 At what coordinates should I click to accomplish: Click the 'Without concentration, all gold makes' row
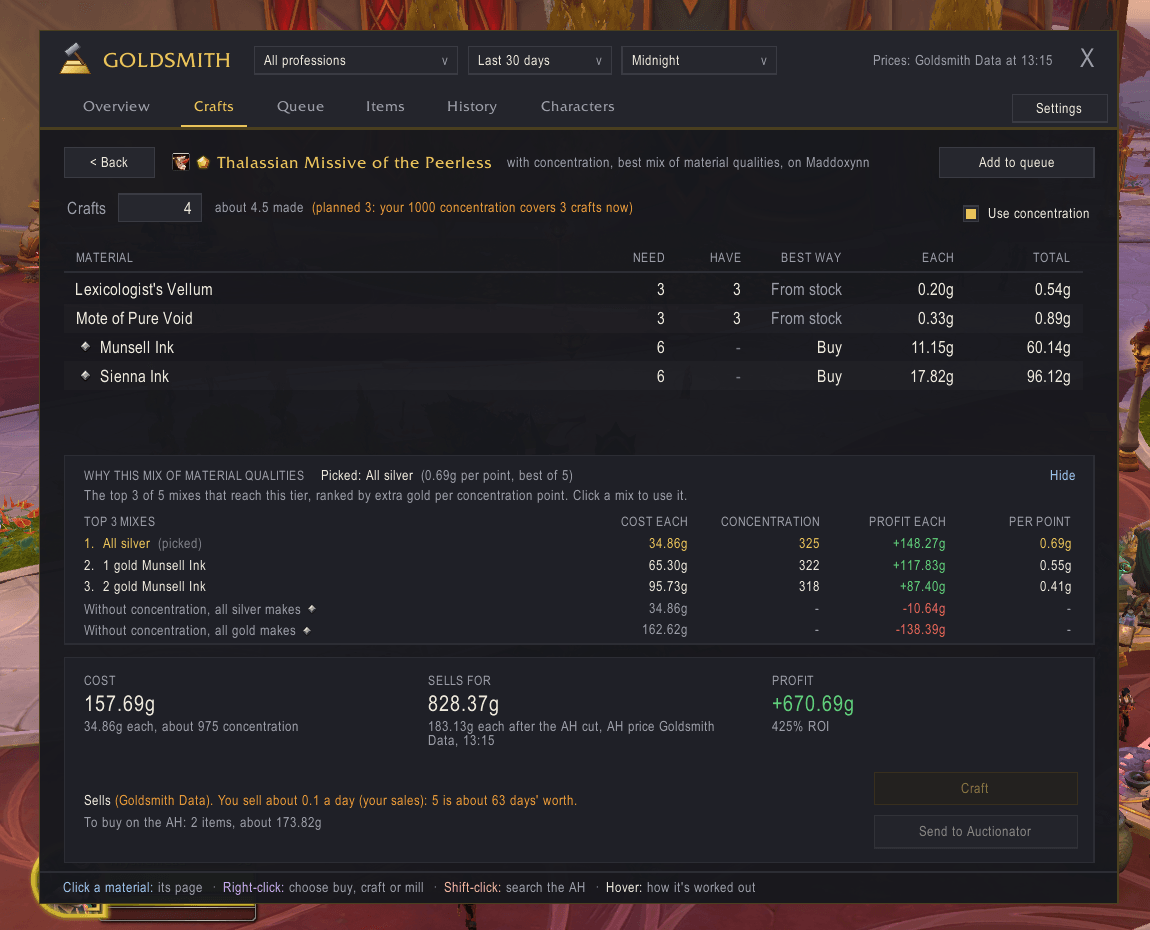577,630
